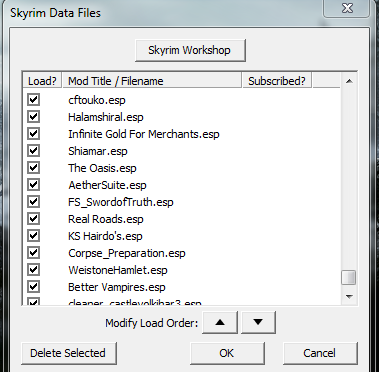Uncheck Real Roads.esp checkbox

pos(33,219)
